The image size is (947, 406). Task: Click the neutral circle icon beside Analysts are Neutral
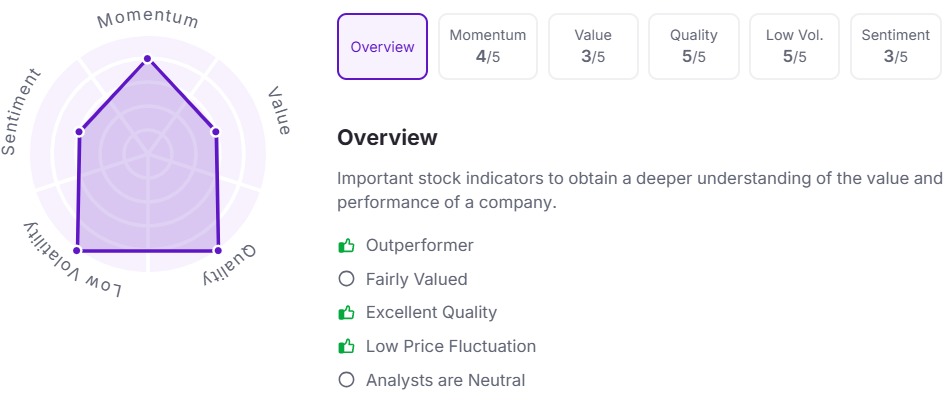pos(346,380)
